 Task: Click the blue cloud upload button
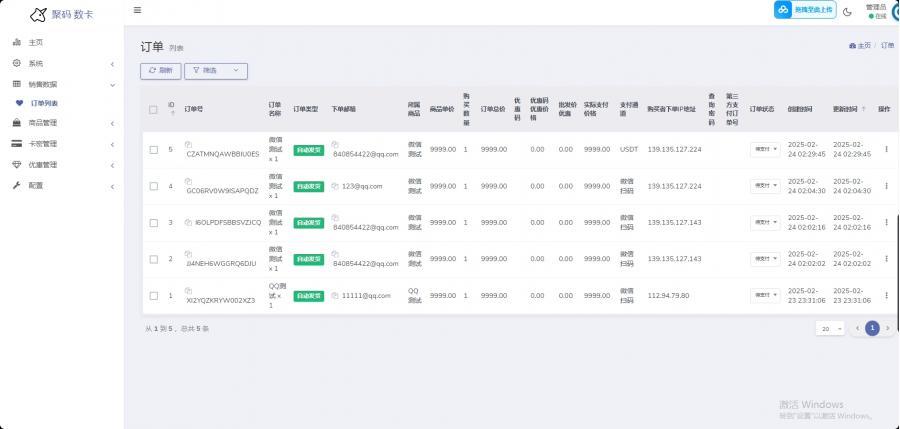pos(804,10)
